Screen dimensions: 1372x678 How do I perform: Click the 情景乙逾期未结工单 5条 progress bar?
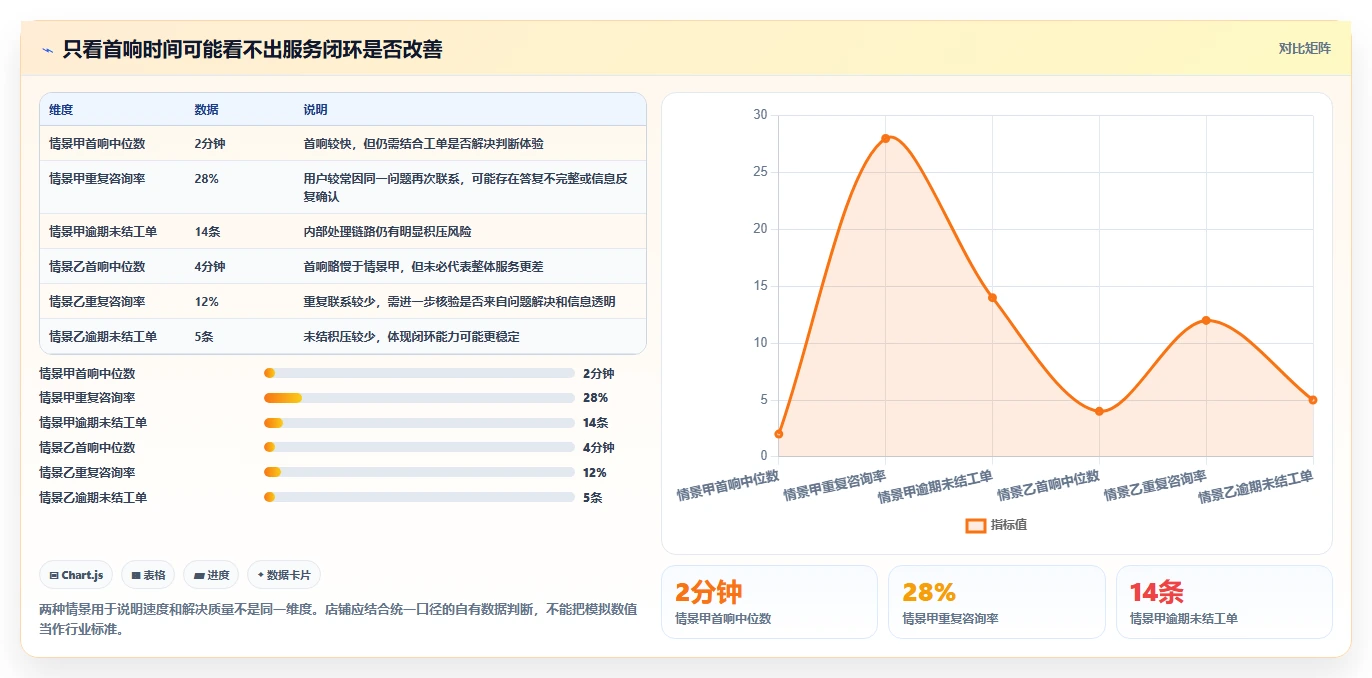[419, 497]
